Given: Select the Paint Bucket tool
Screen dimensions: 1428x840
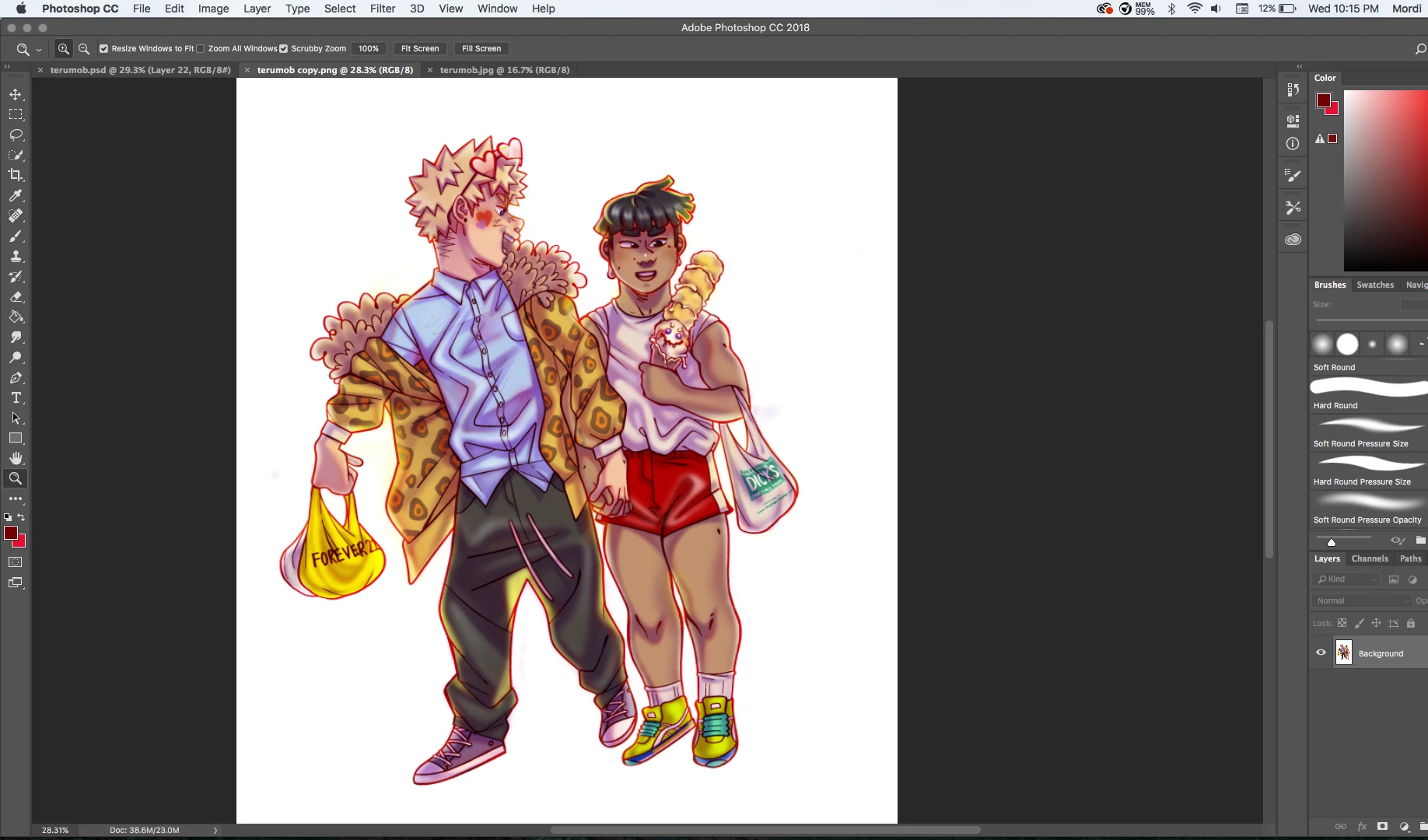Looking at the screenshot, I should (16, 317).
